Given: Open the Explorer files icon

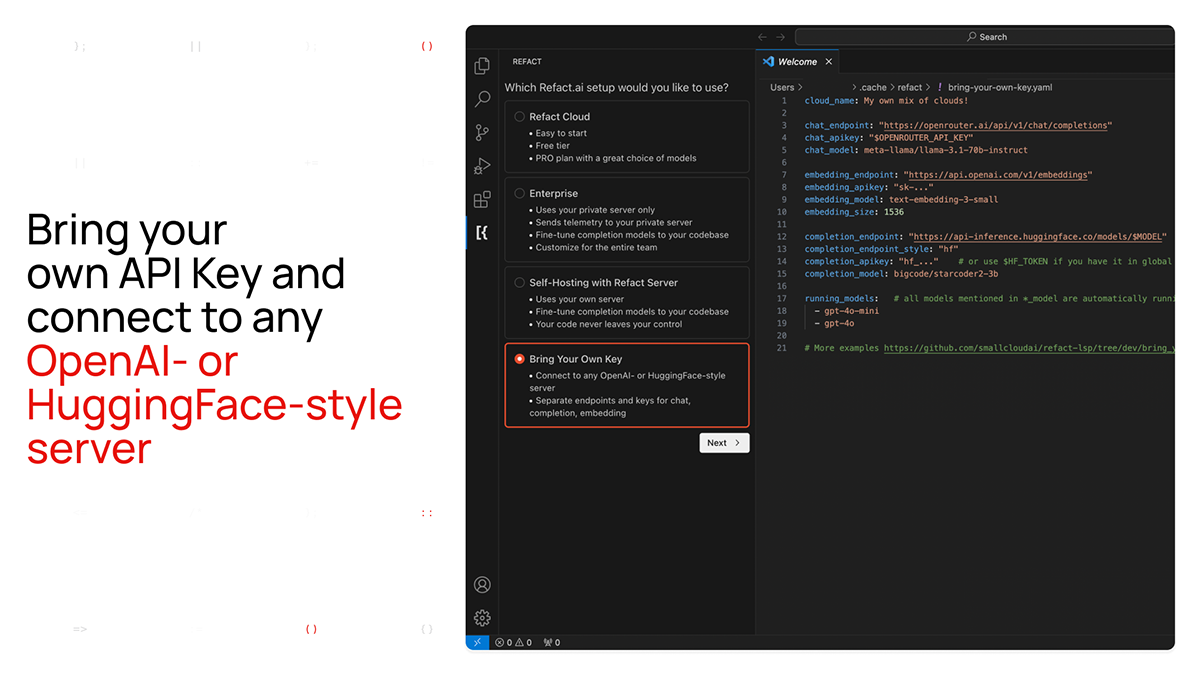Looking at the screenshot, I should 482,66.
